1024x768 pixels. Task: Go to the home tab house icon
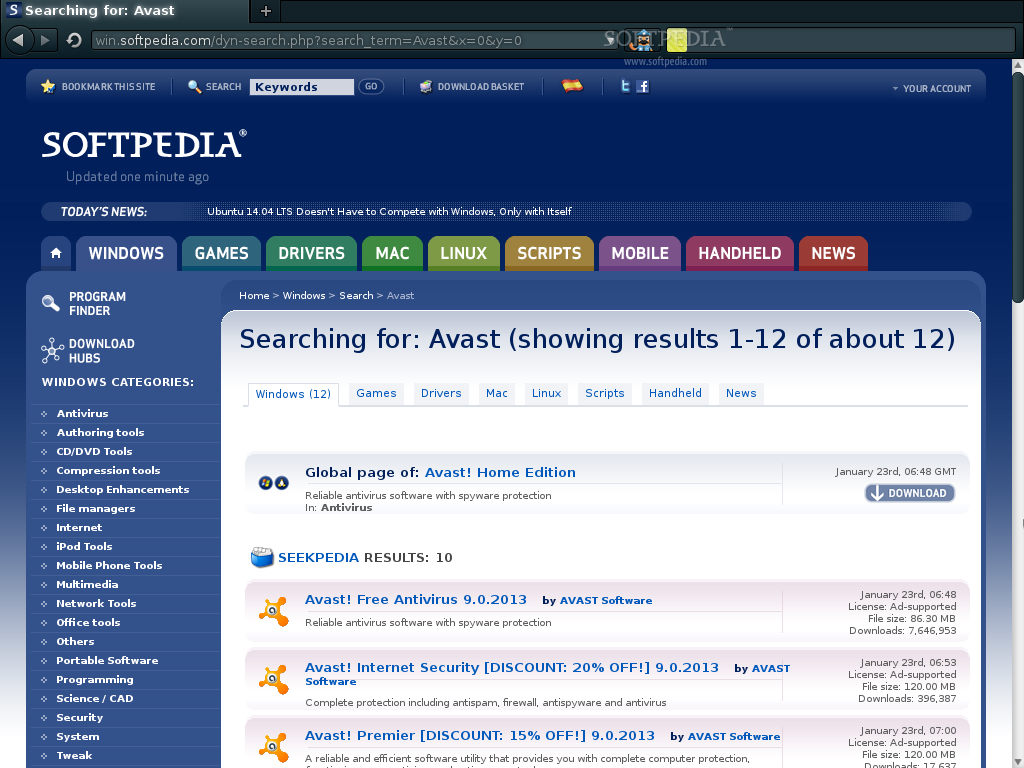click(x=56, y=253)
